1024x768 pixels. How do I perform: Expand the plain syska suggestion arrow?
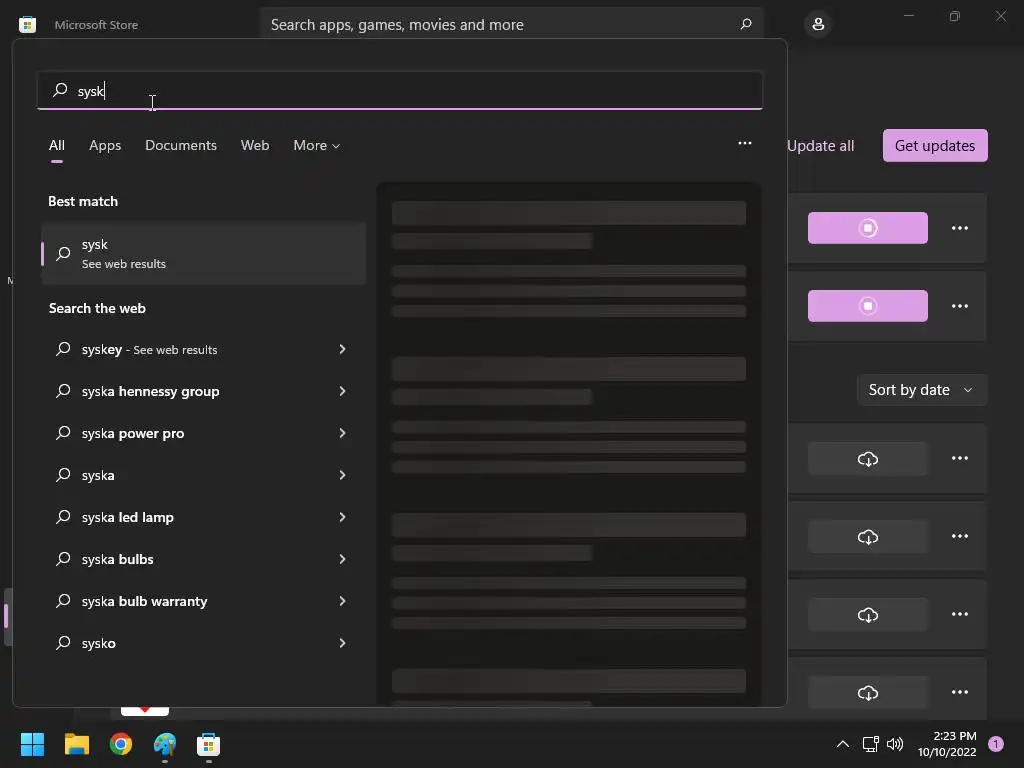342,475
